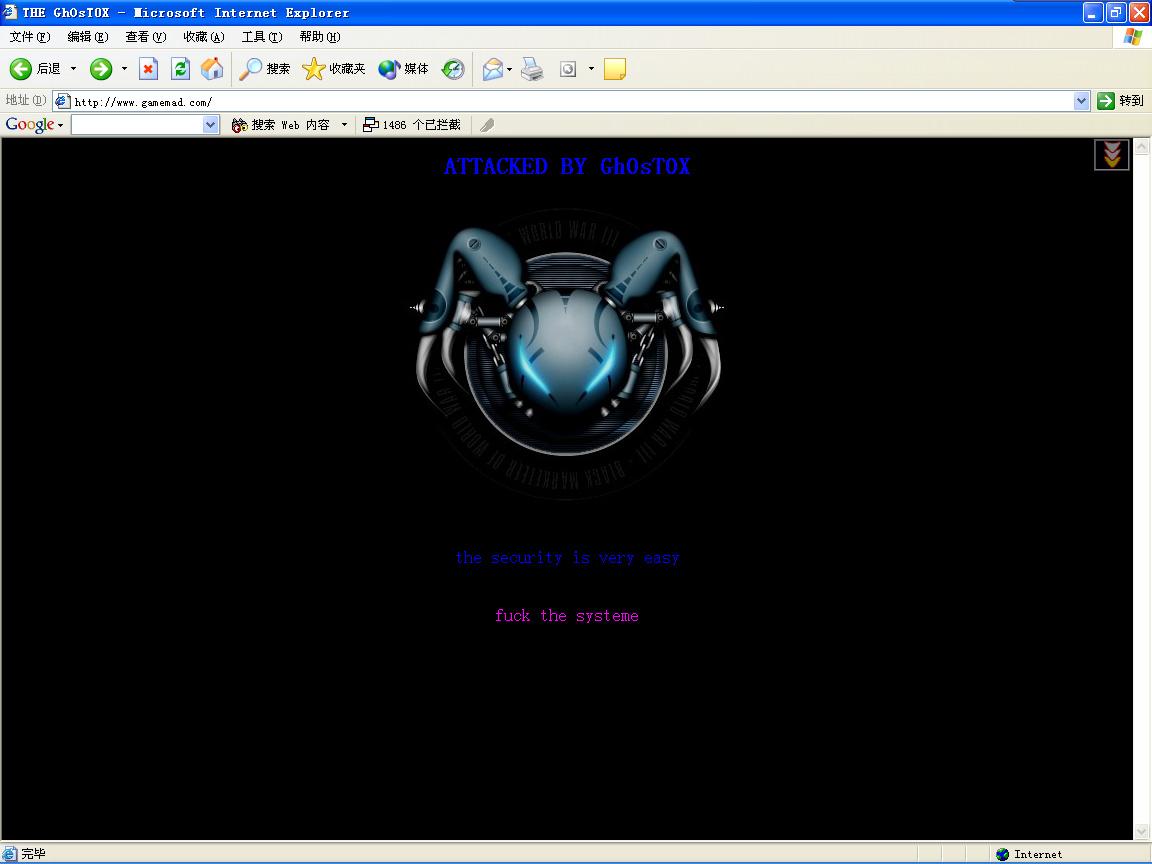Open the Search Web options dropdown arrow
Viewport: 1152px width, 864px height.
coord(344,125)
